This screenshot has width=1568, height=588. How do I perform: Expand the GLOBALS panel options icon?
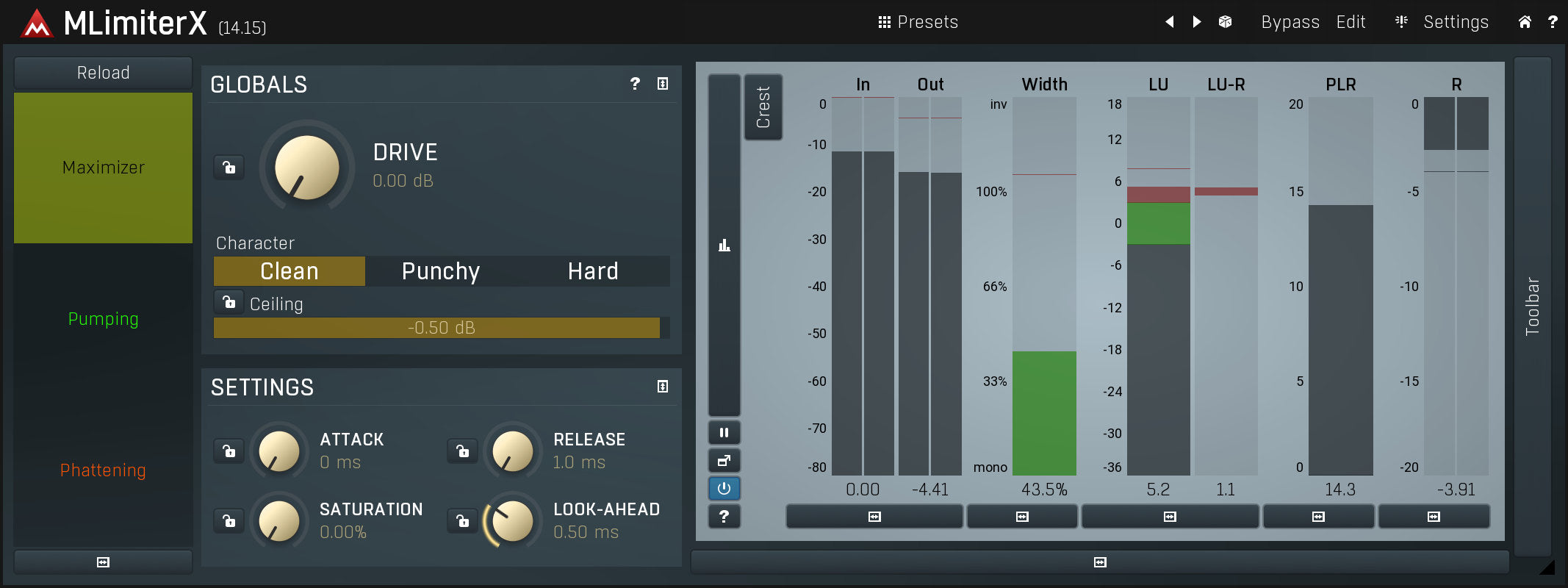pyautogui.click(x=662, y=84)
